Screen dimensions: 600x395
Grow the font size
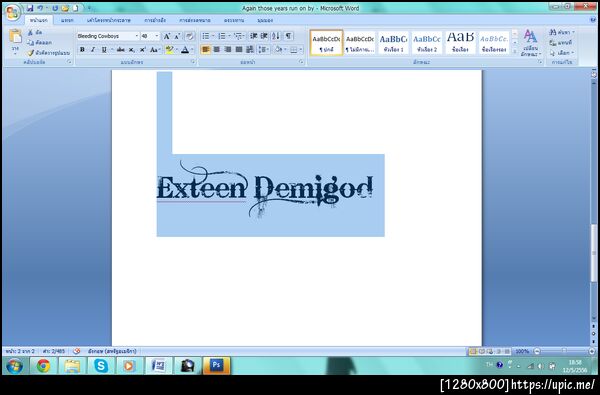166,36
